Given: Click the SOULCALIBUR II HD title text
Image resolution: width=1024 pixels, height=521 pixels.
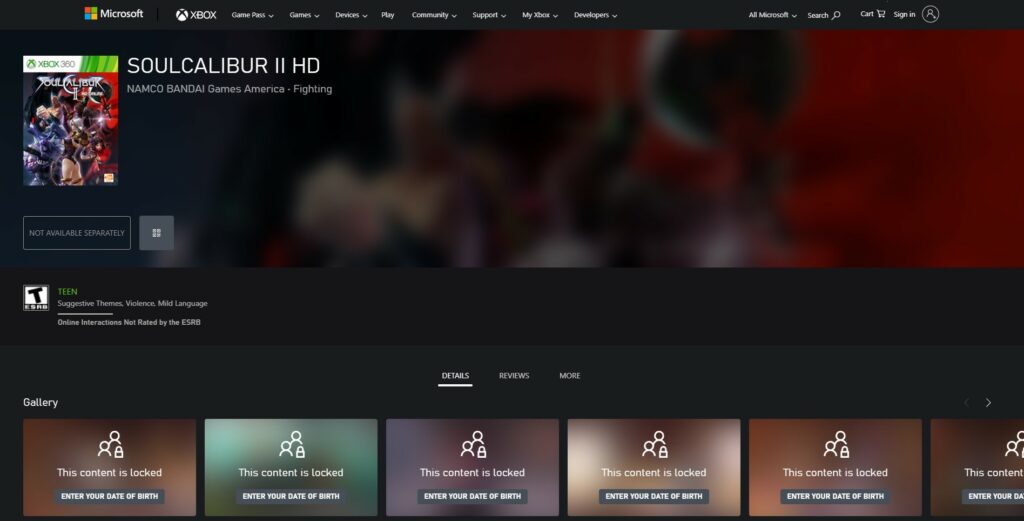Looking at the screenshot, I should (223, 66).
